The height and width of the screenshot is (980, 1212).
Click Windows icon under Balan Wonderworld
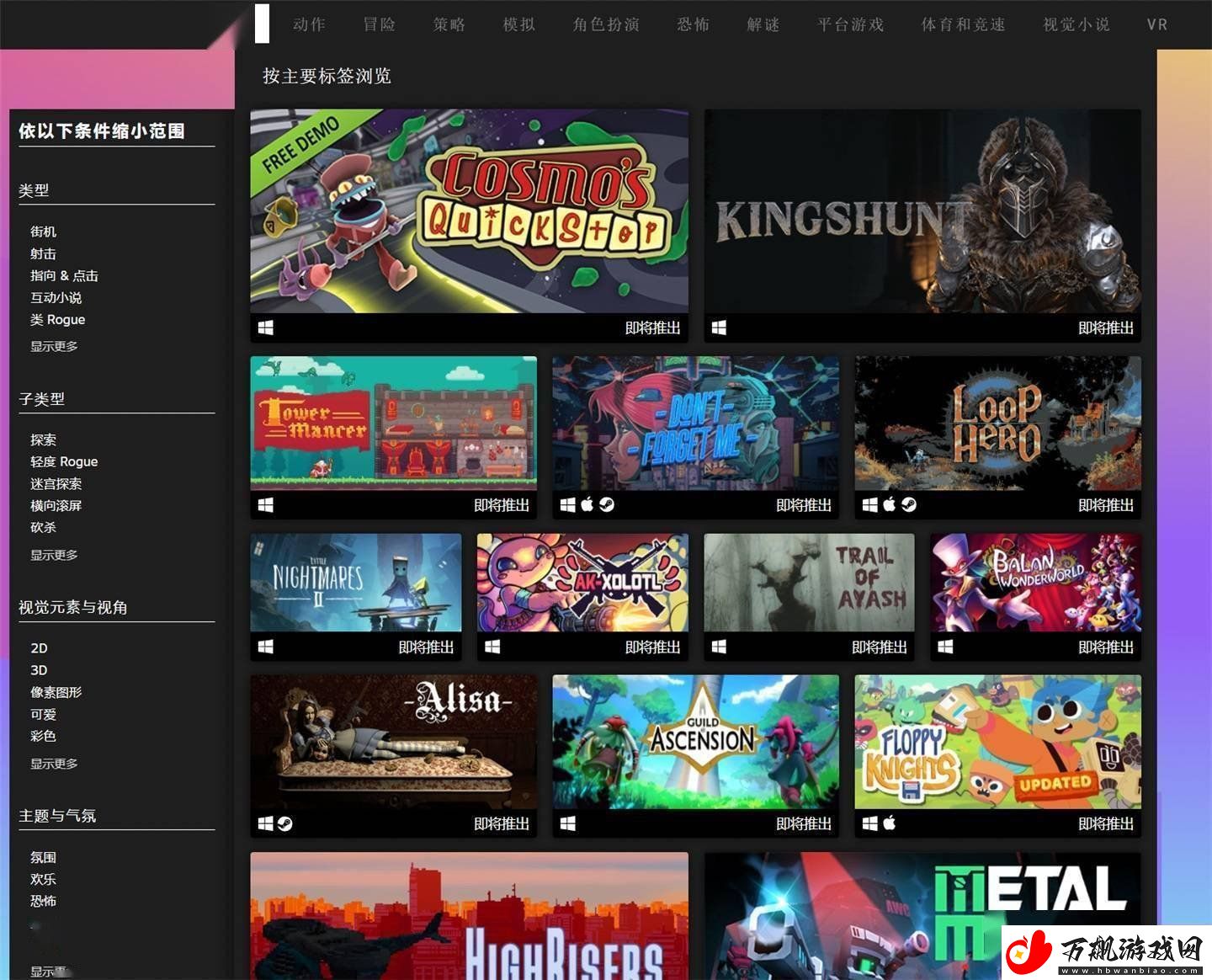[x=946, y=647]
